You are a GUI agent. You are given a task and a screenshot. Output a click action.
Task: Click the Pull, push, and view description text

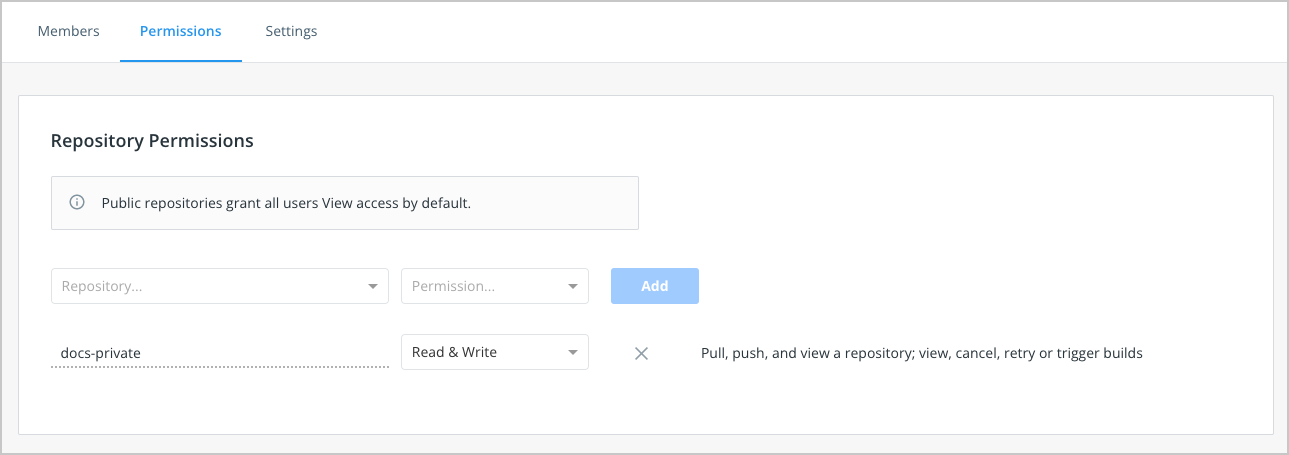coord(921,353)
